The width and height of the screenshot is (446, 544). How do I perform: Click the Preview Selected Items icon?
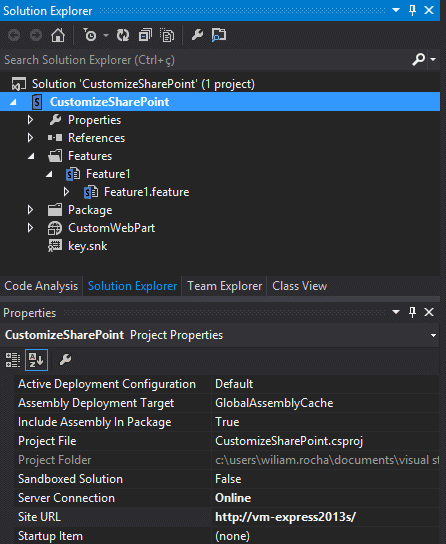point(219,35)
